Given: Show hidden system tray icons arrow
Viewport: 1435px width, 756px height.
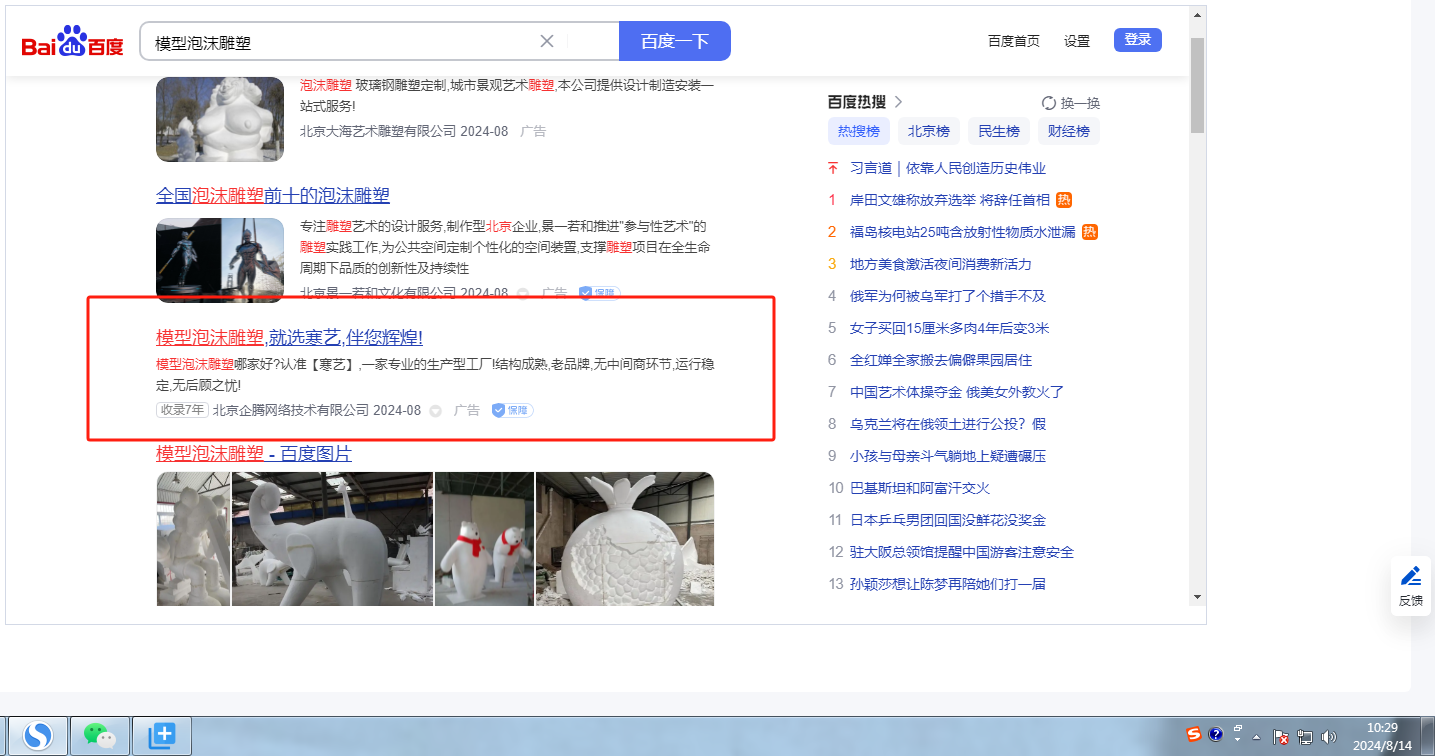Looking at the screenshot, I should coord(1257,737).
